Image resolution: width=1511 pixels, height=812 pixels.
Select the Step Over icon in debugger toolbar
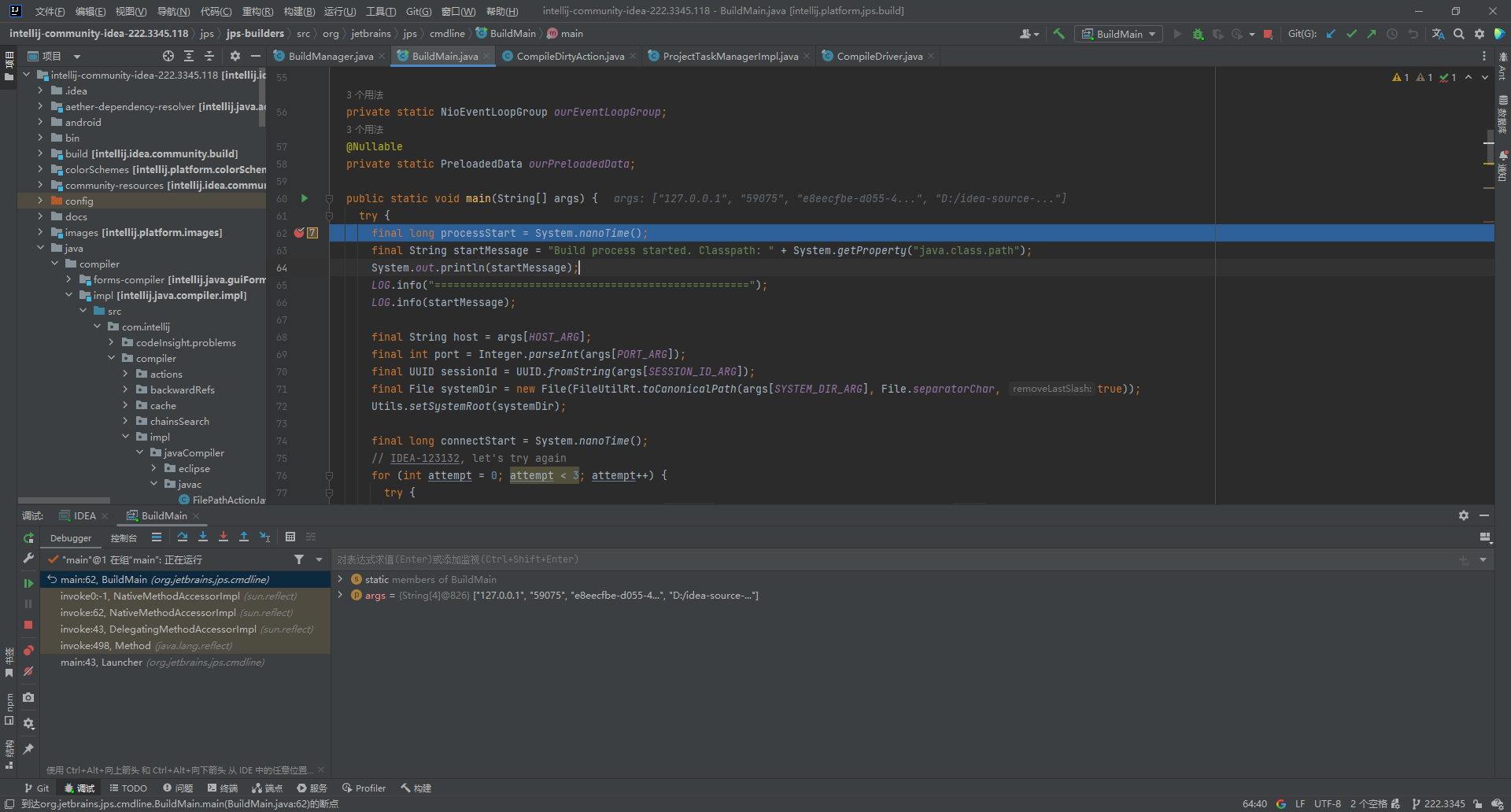[x=183, y=537]
